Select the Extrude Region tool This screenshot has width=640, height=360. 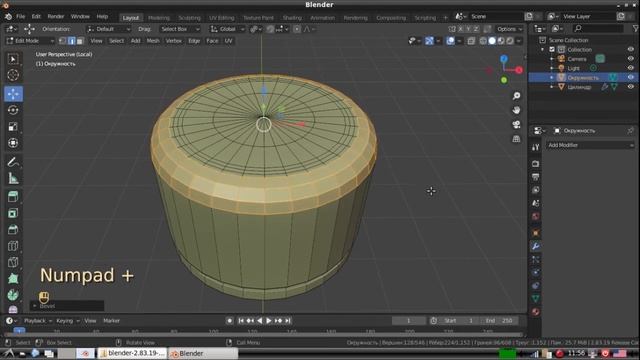tap(13, 197)
